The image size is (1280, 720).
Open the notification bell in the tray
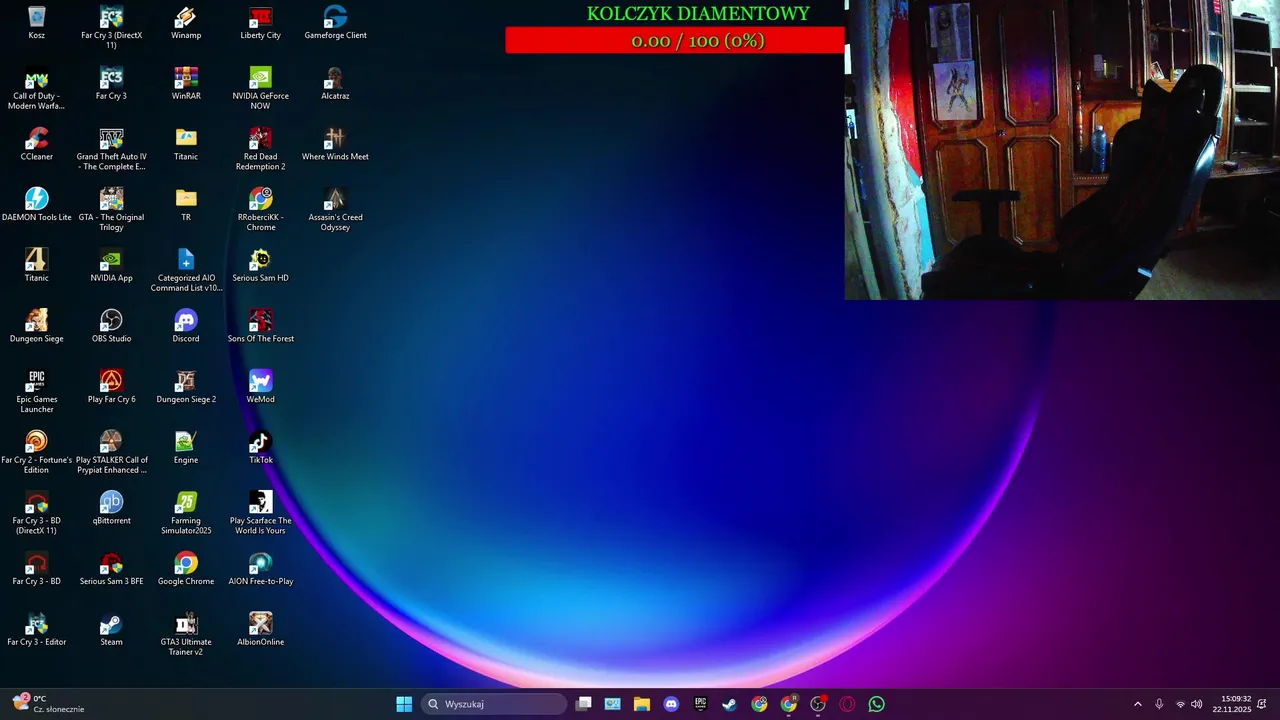[x=1262, y=704]
